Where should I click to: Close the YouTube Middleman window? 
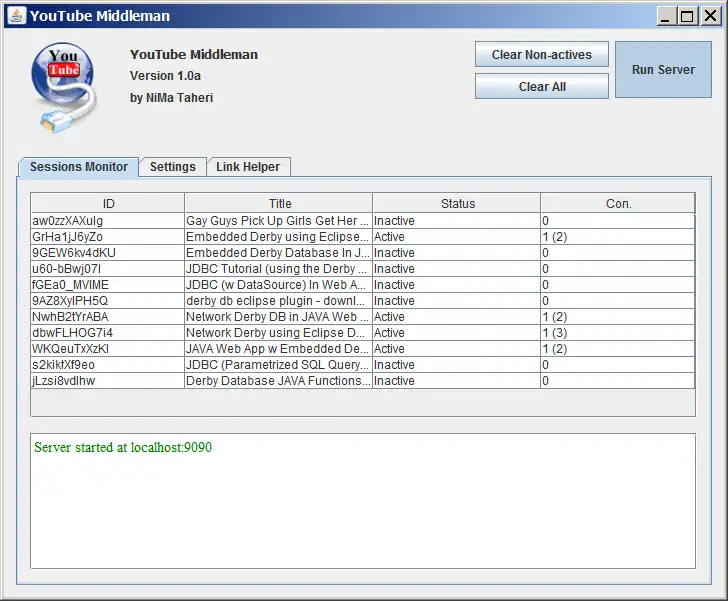pyautogui.click(x=710, y=16)
